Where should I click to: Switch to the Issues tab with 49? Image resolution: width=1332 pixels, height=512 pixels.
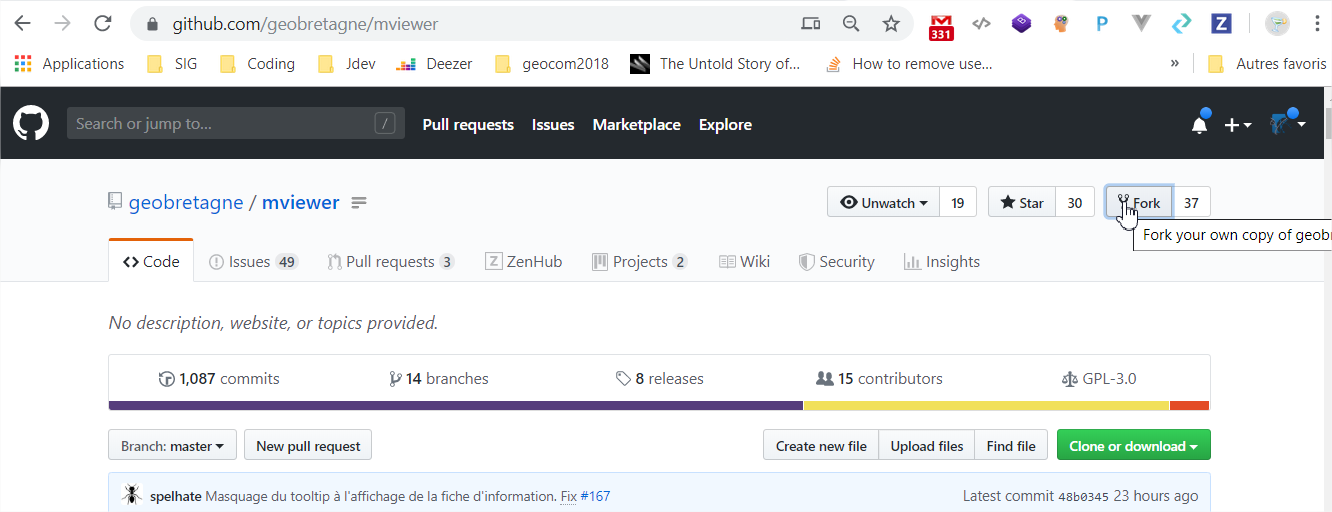tap(253, 262)
